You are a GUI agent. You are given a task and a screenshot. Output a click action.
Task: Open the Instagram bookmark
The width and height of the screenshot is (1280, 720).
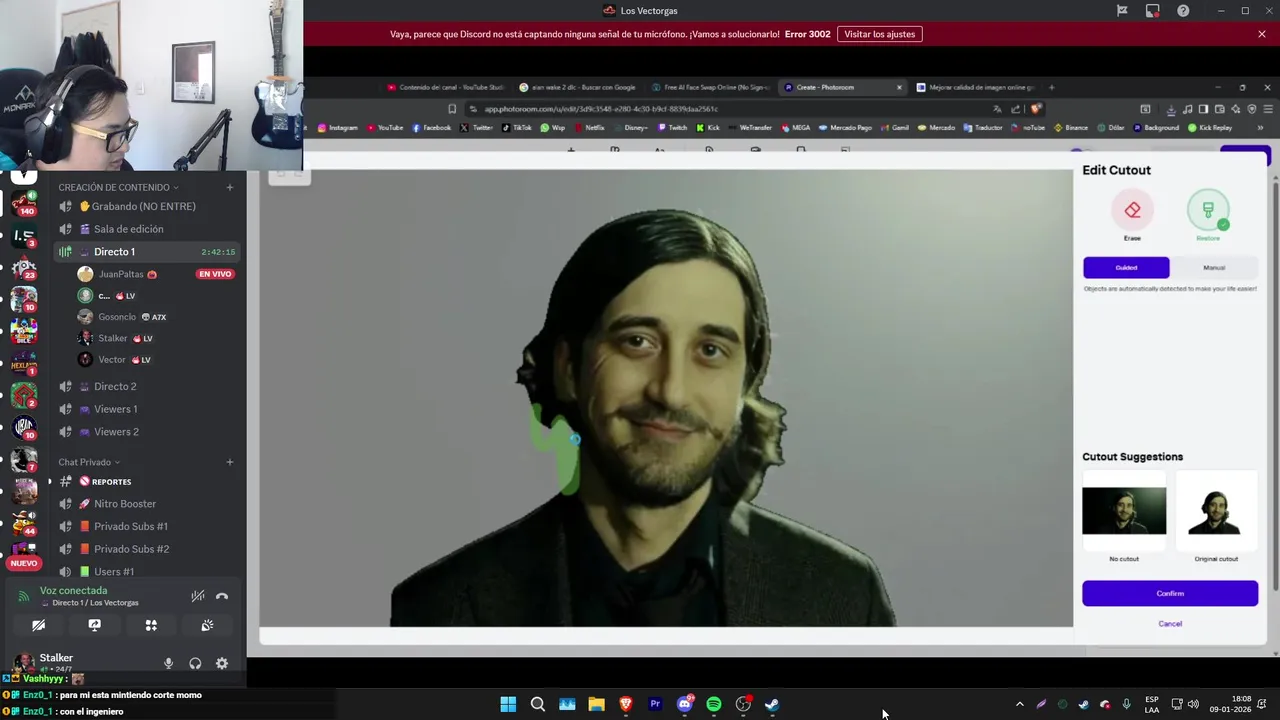[337, 128]
